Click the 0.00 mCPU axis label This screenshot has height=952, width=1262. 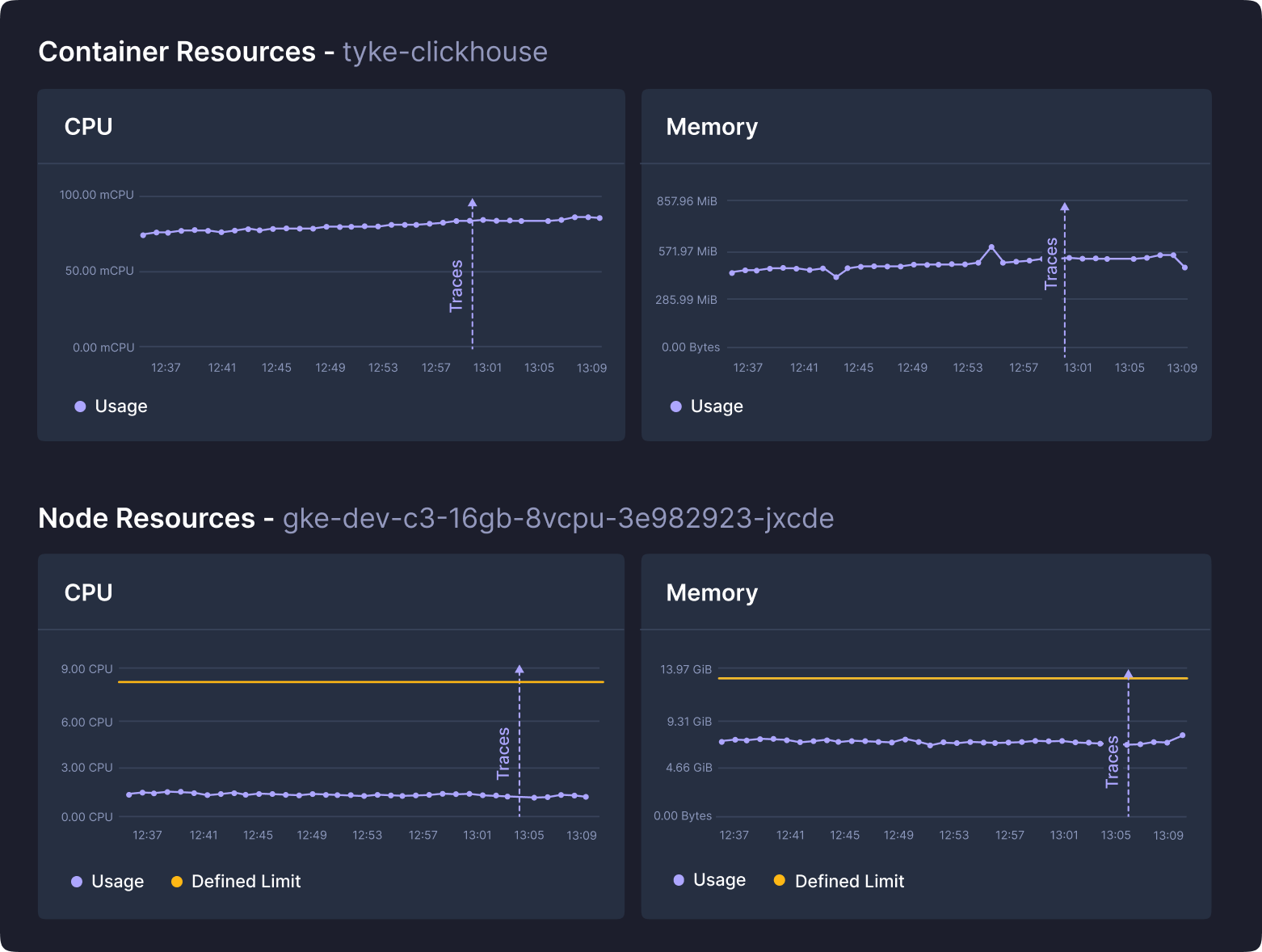[x=103, y=348]
